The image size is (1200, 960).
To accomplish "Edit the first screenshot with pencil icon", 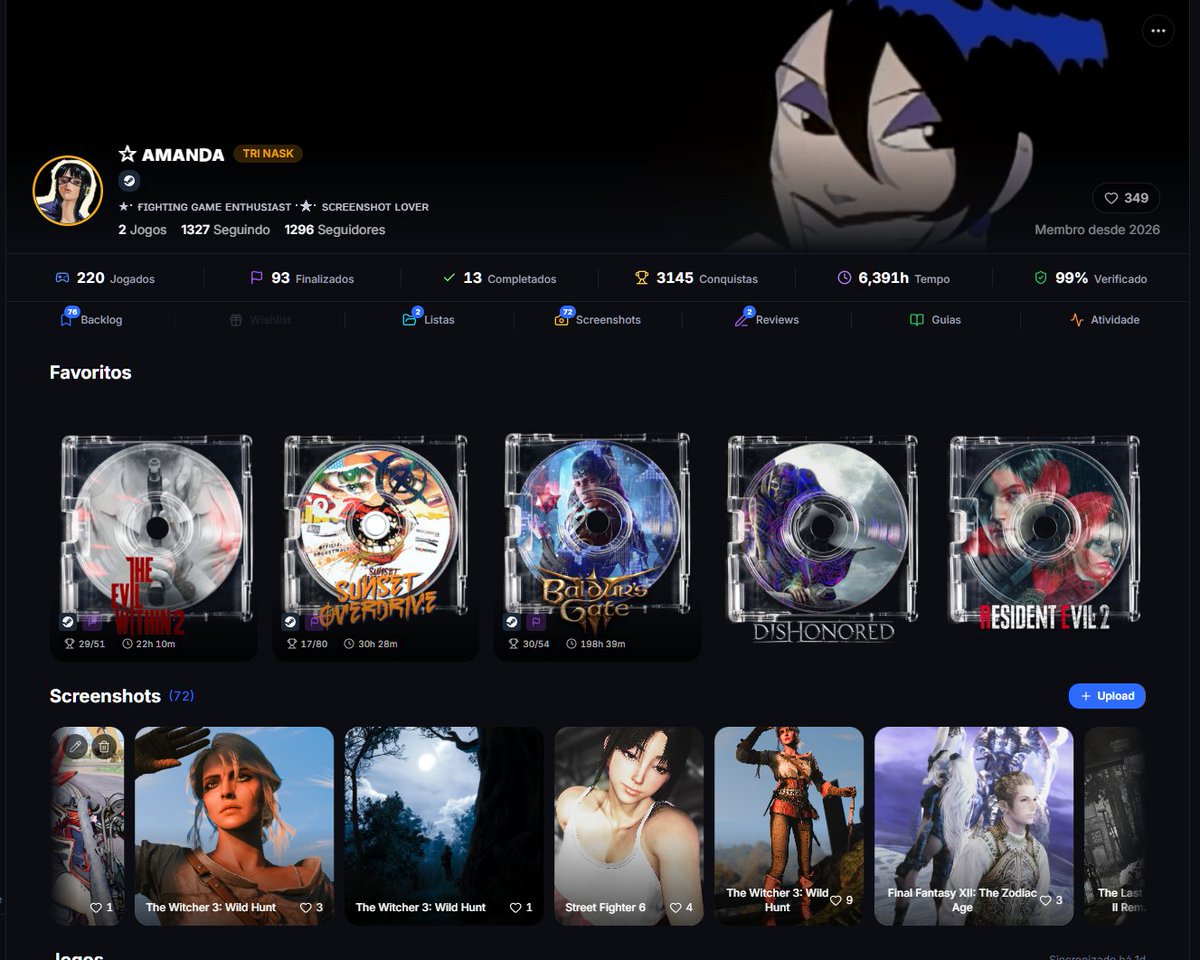I will (x=76, y=746).
